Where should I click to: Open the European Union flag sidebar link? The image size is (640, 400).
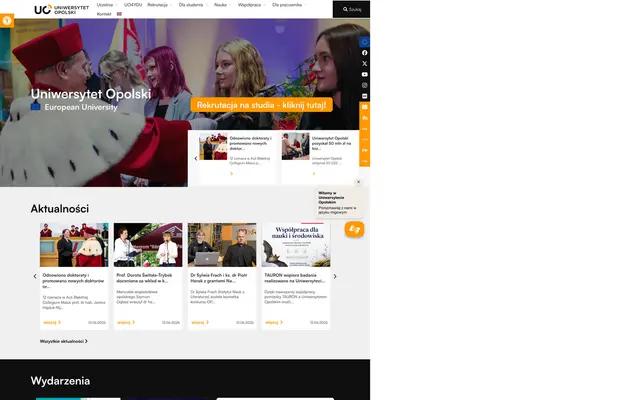(x=364, y=42)
